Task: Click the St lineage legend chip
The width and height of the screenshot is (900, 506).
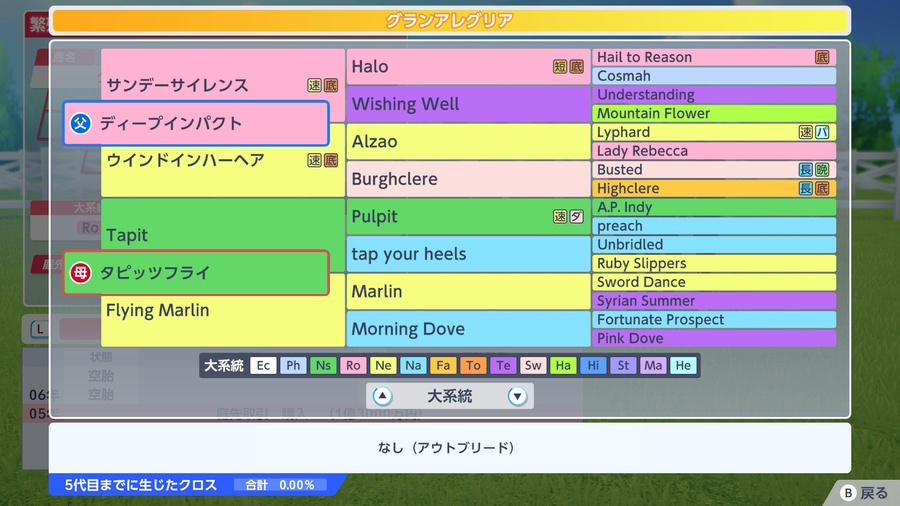Action: coord(623,365)
